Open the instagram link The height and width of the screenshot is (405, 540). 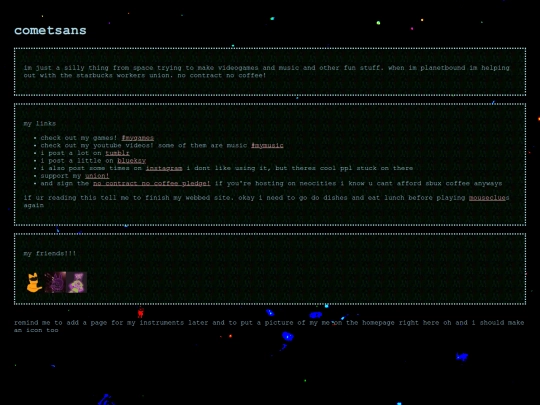[x=164, y=168]
